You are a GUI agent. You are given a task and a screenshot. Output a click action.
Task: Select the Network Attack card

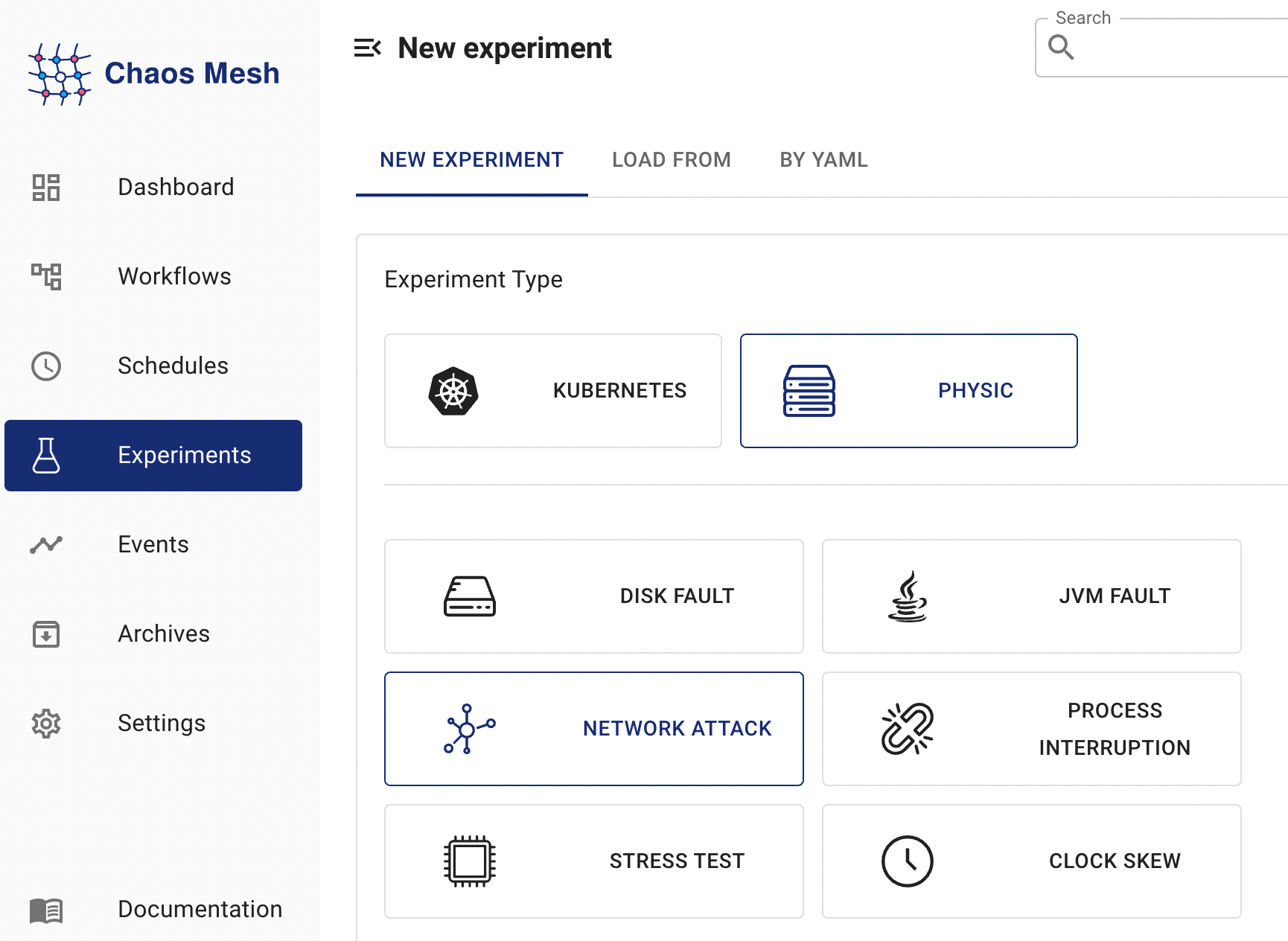(593, 729)
